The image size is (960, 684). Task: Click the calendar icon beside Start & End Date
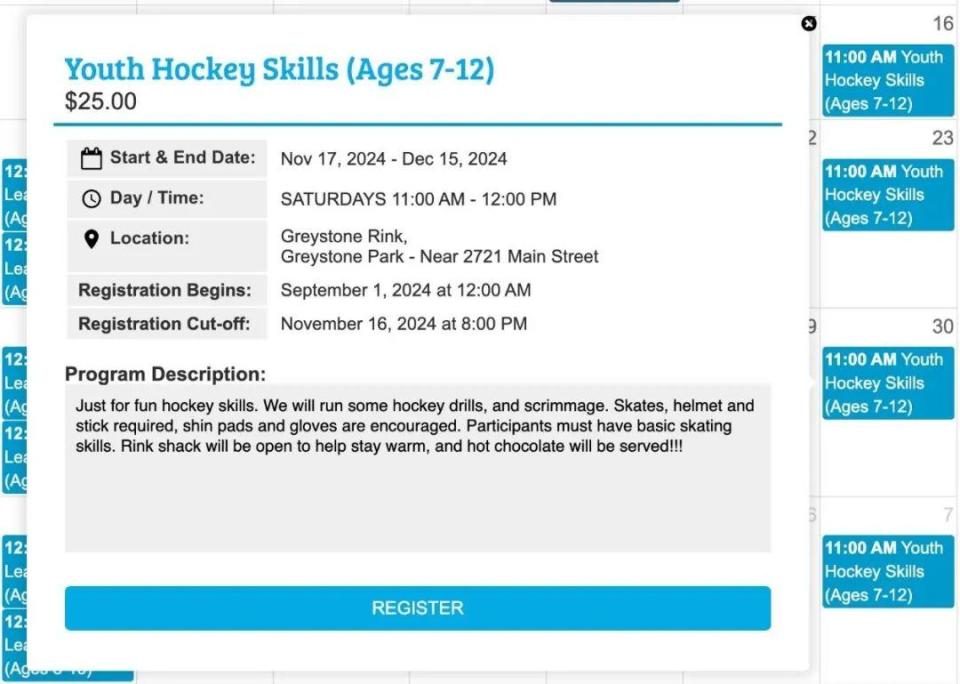92,158
